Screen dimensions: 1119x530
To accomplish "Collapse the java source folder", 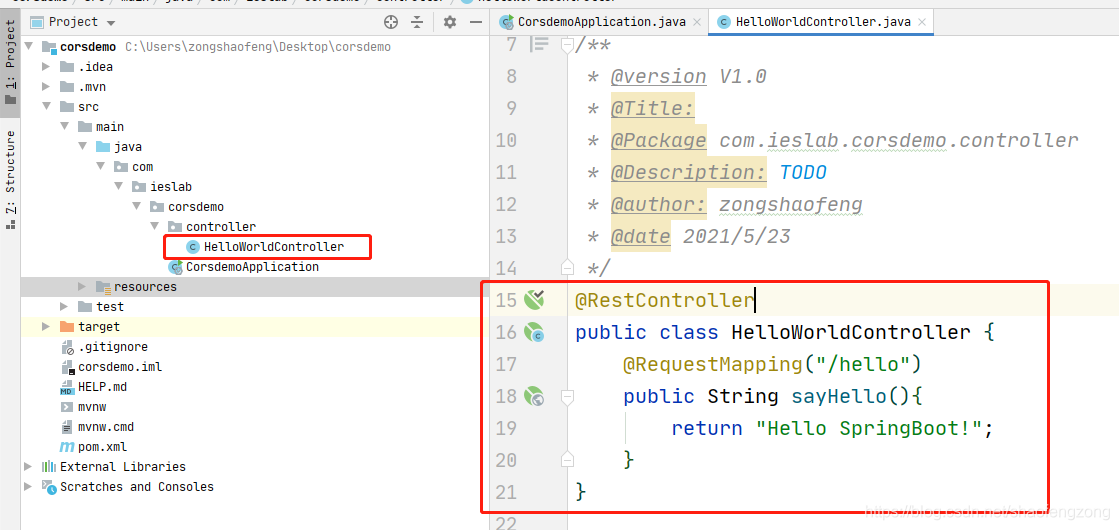I will click(82, 147).
